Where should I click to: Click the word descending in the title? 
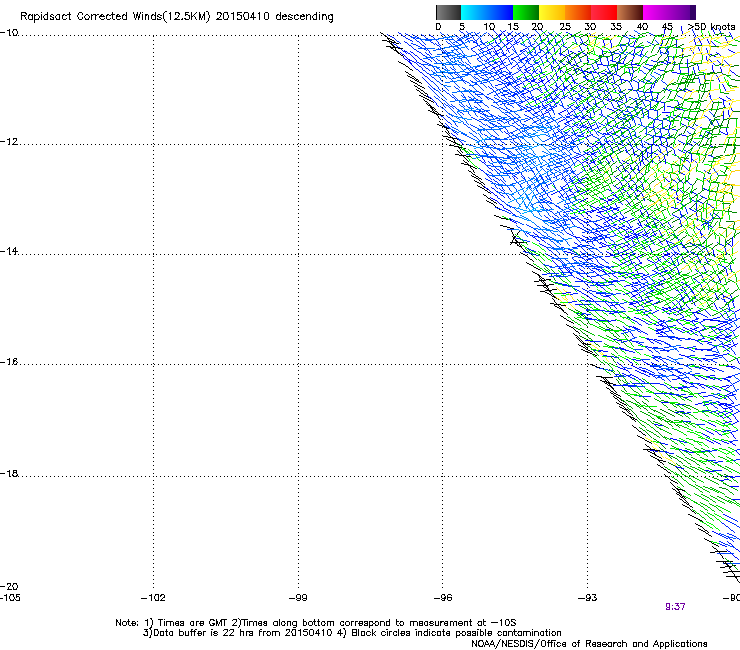pos(304,17)
